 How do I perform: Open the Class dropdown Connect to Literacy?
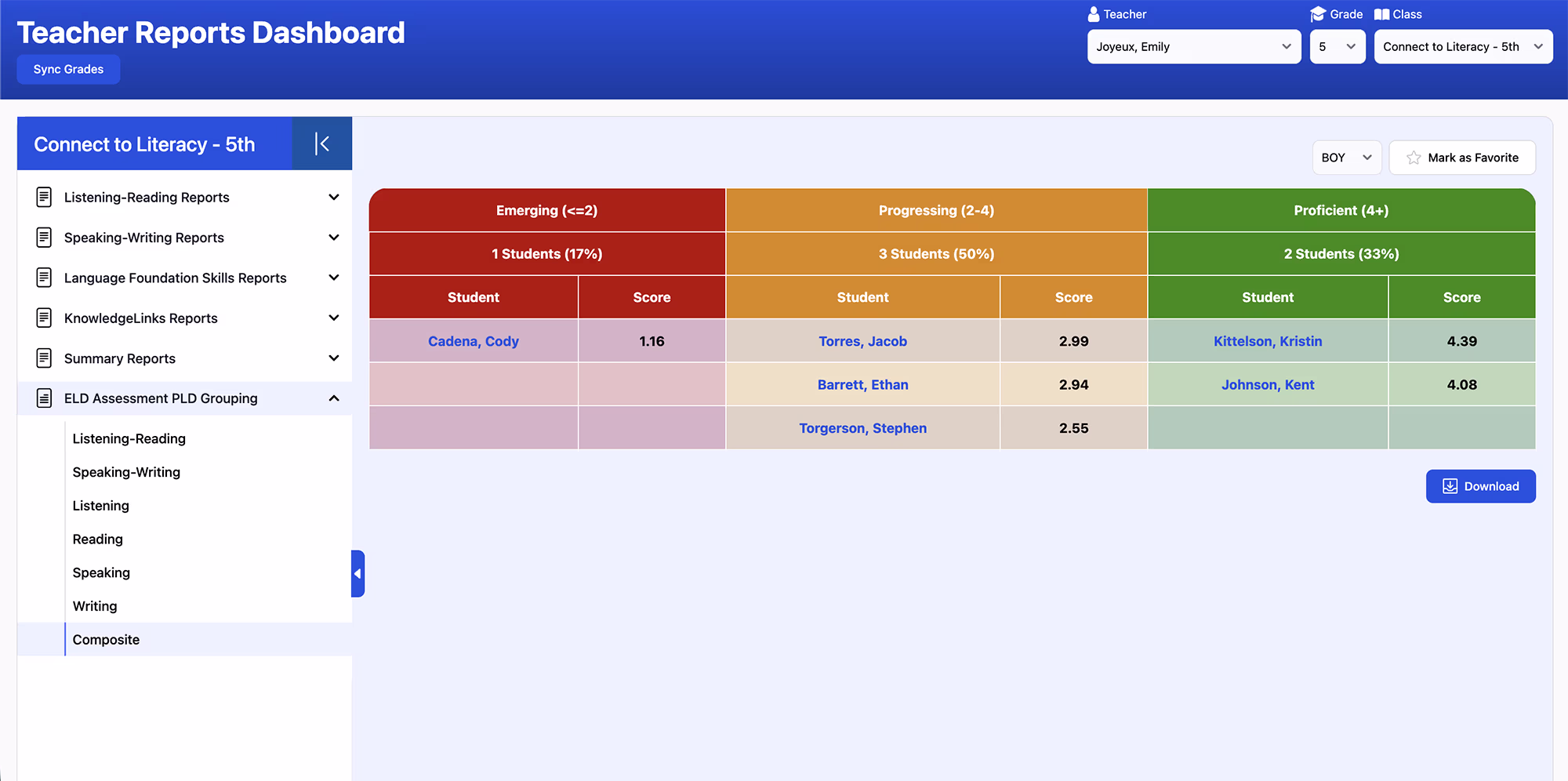point(1463,47)
